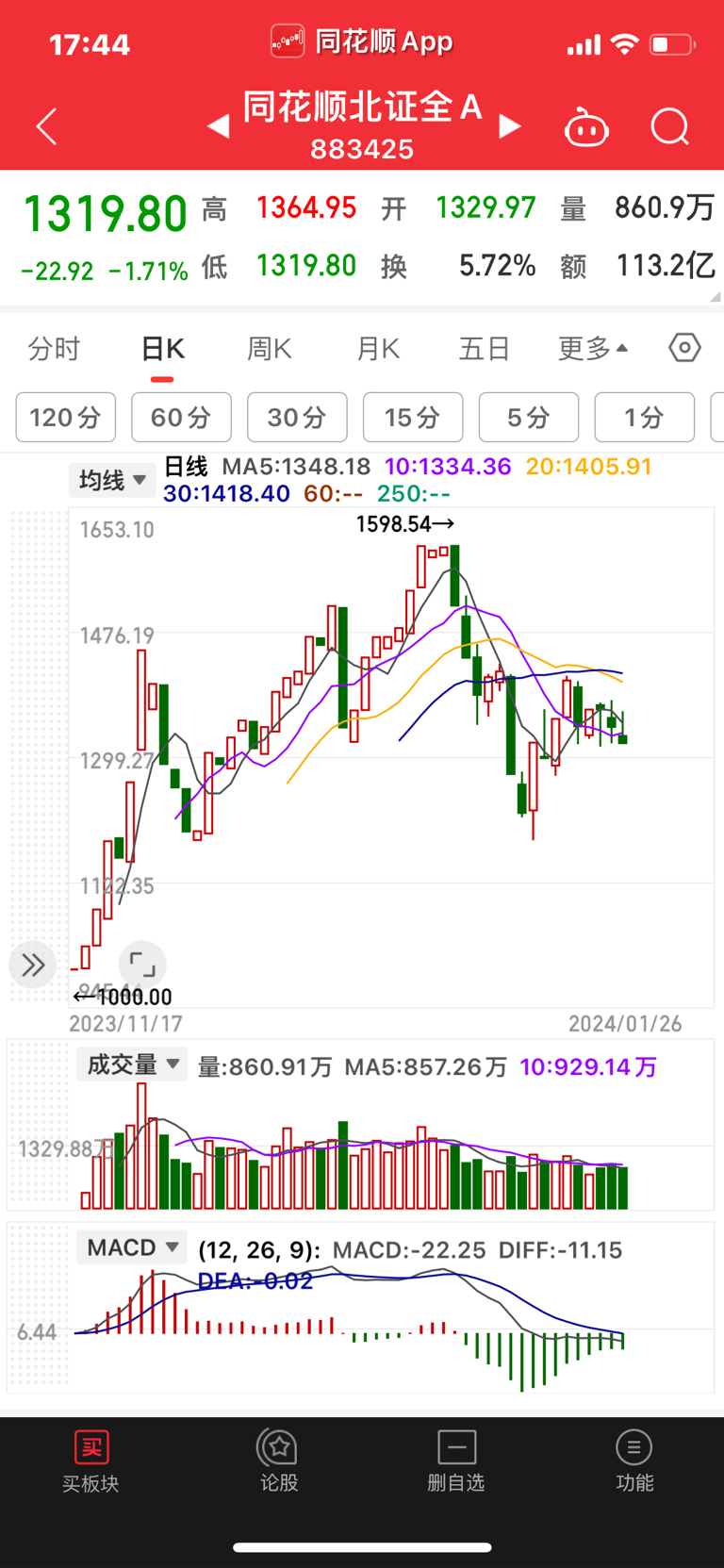Open MACD indicator dropdown
Image resolution: width=724 pixels, height=1568 pixels.
pyautogui.click(x=132, y=1247)
